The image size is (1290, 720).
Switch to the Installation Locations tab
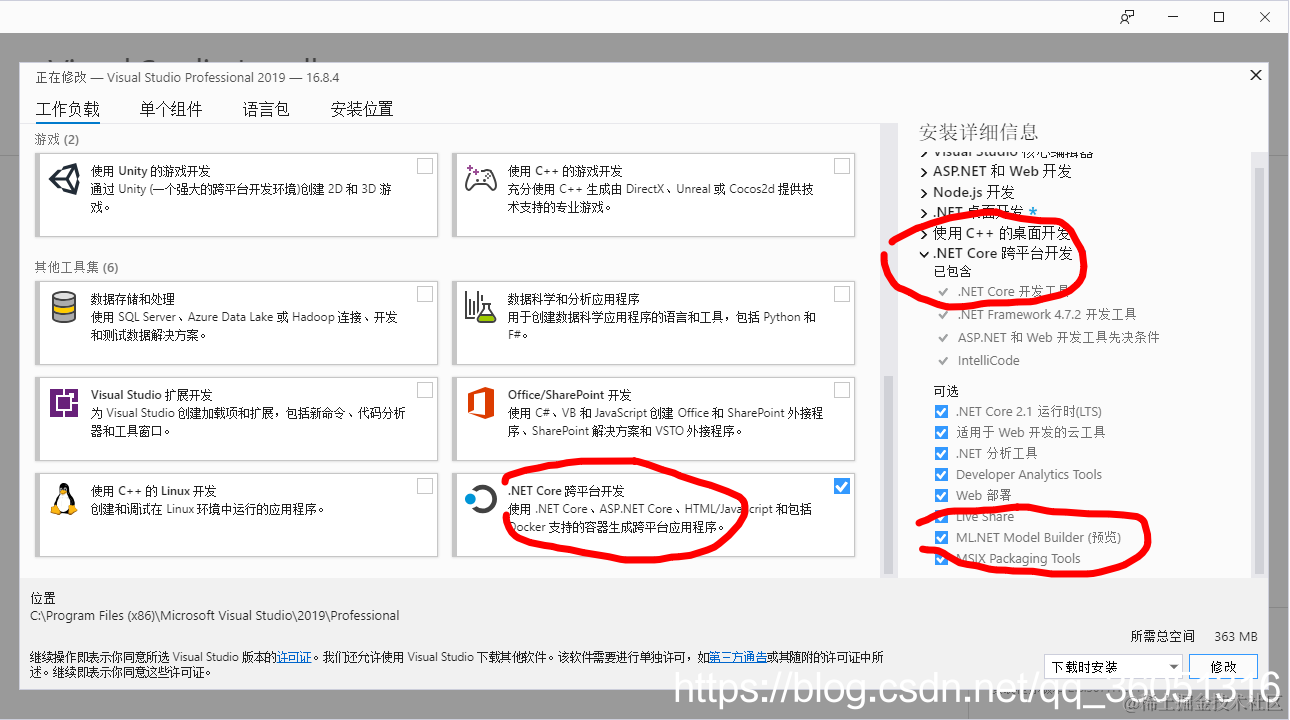point(362,109)
